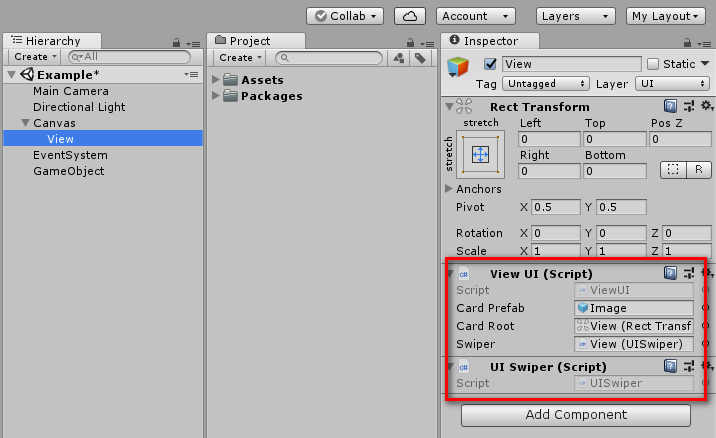Open the Hierarchy panel options menu
Viewport: 716px width, 438px height.
pos(194,44)
